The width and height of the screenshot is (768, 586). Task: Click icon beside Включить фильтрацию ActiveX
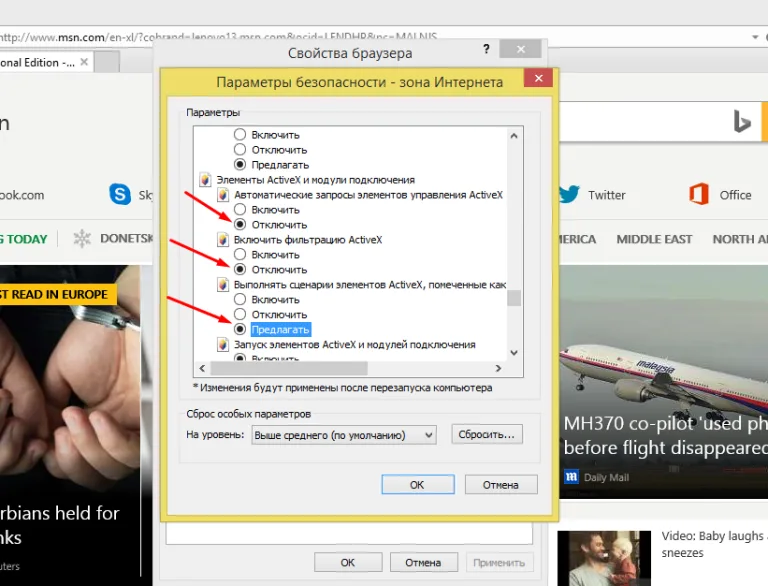[x=223, y=240]
